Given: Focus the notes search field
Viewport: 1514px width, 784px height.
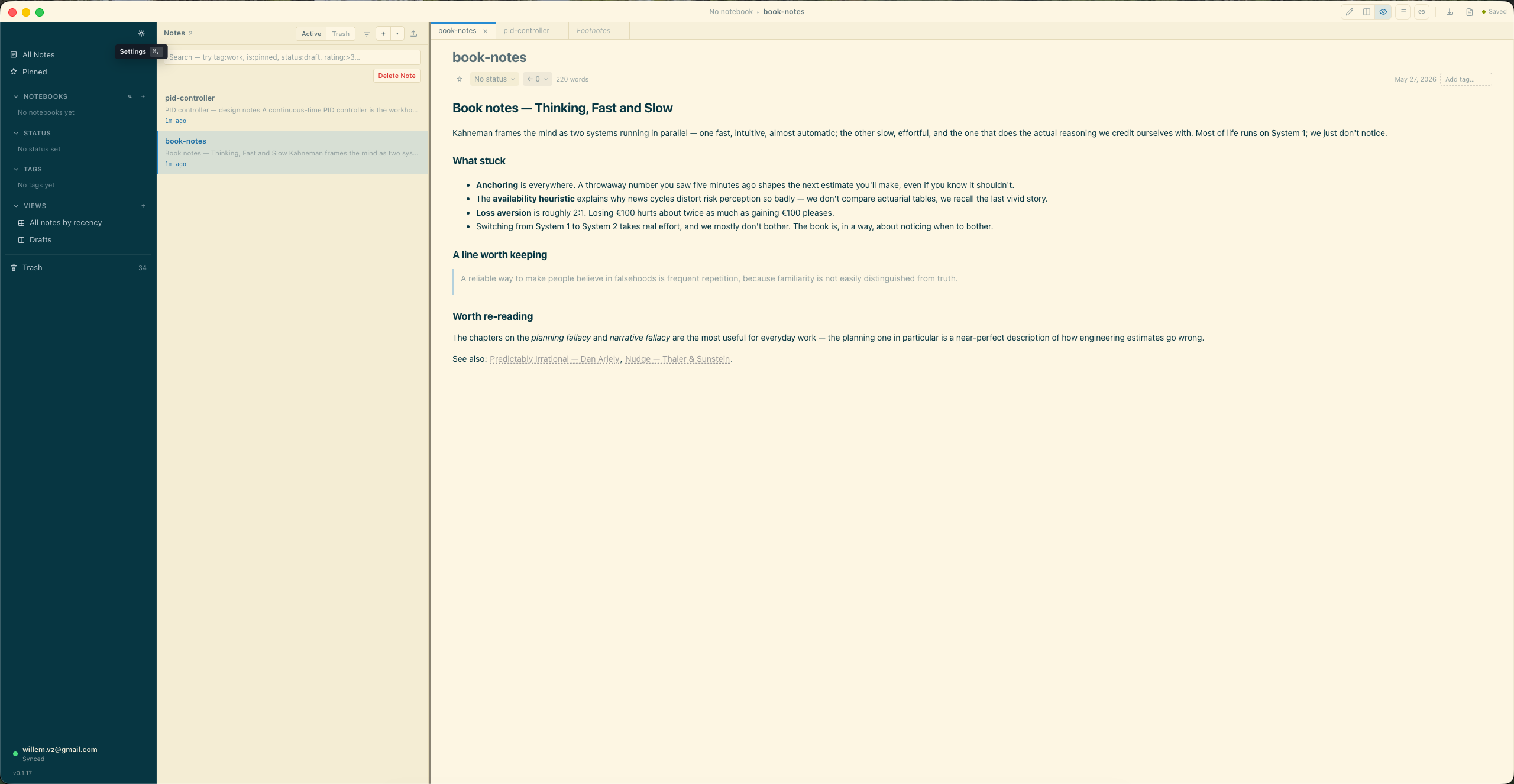Looking at the screenshot, I should pyautogui.click(x=294, y=57).
